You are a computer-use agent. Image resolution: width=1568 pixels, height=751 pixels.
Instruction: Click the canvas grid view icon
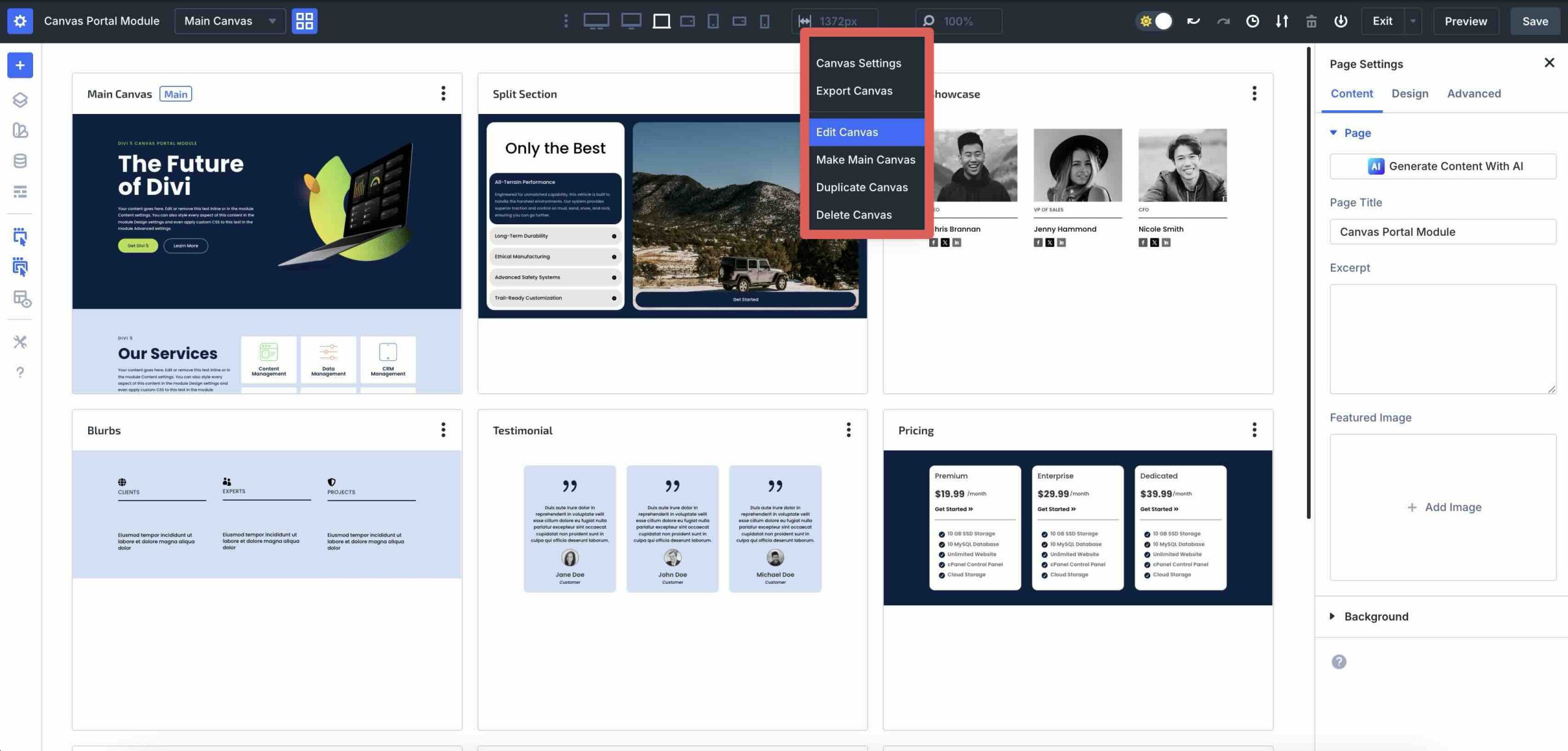coord(304,21)
